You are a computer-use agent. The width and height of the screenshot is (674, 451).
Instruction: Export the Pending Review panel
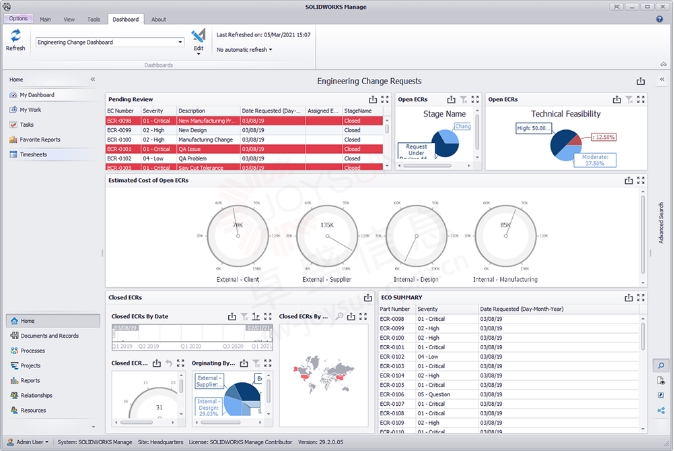pos(373,99)
